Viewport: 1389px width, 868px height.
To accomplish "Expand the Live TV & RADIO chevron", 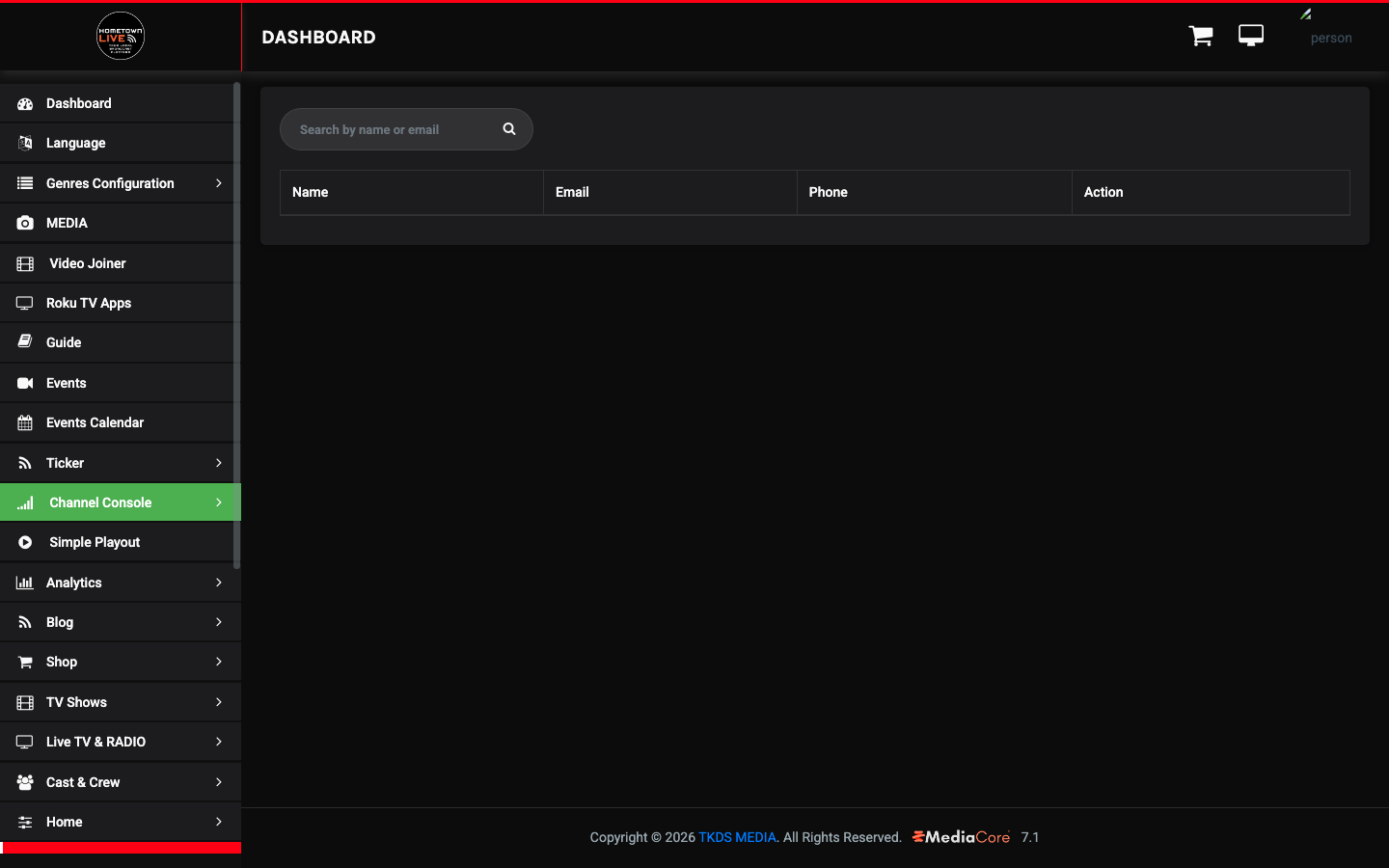I will [x=219, y=742].
